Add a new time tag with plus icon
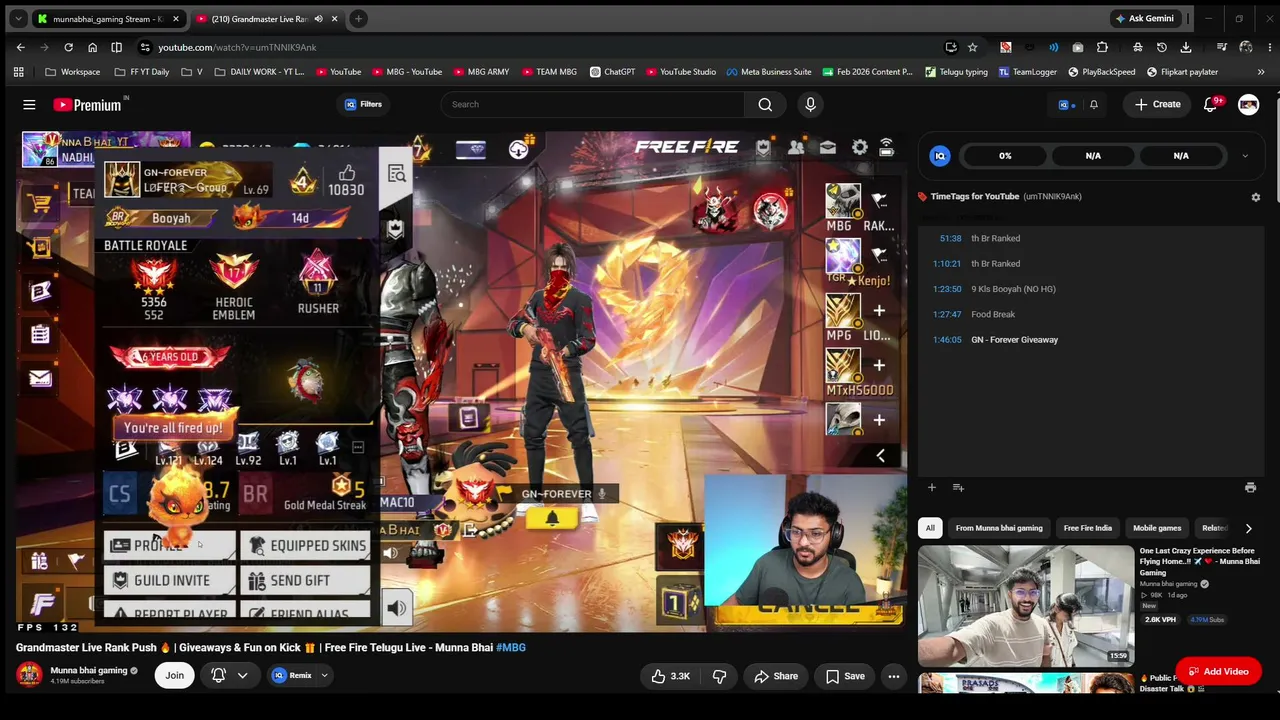The image size is (1280, 720). pyautogui.click(x=931, y=488)
